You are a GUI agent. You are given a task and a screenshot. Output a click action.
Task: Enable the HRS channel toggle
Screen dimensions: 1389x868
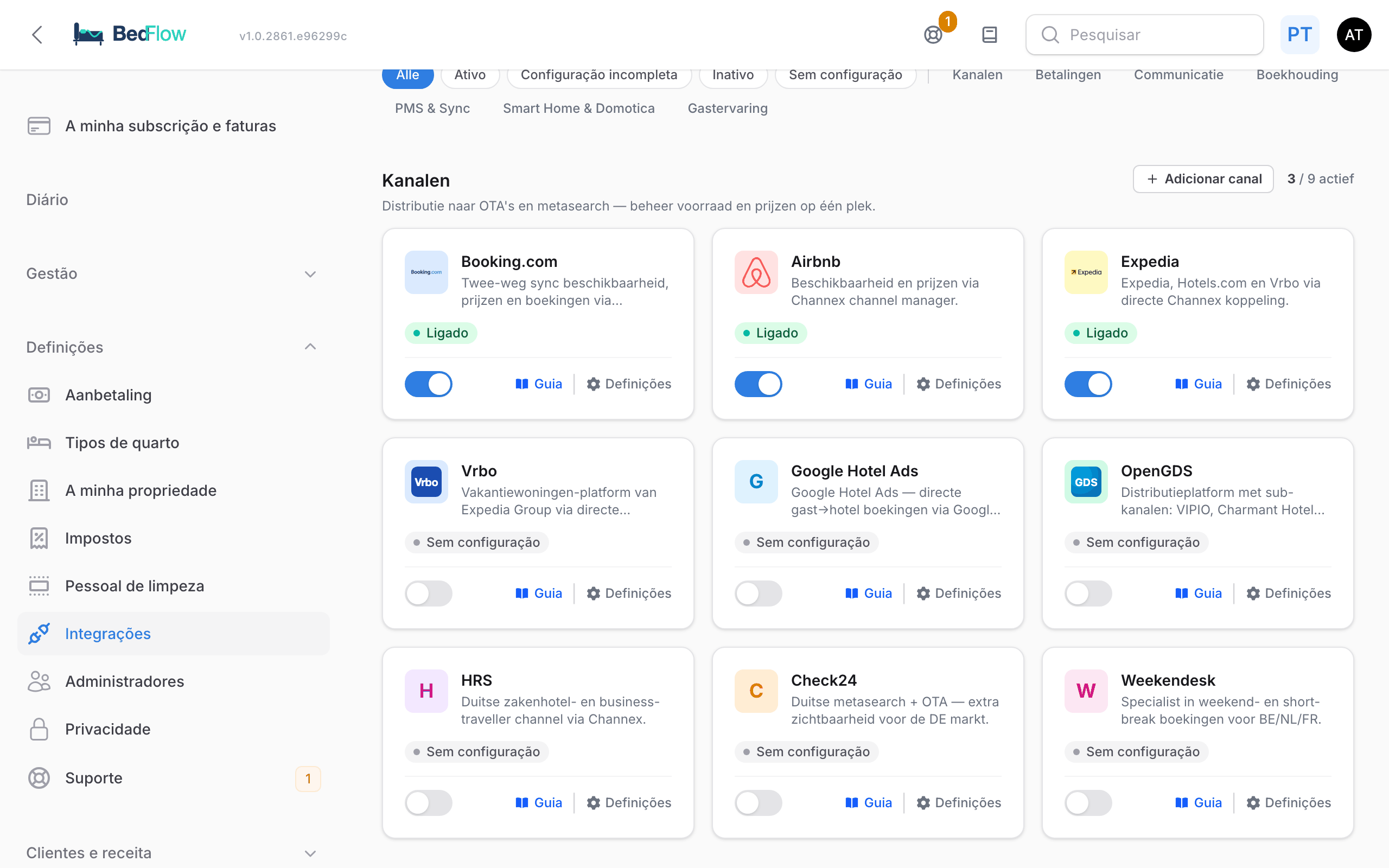(428, 803)
